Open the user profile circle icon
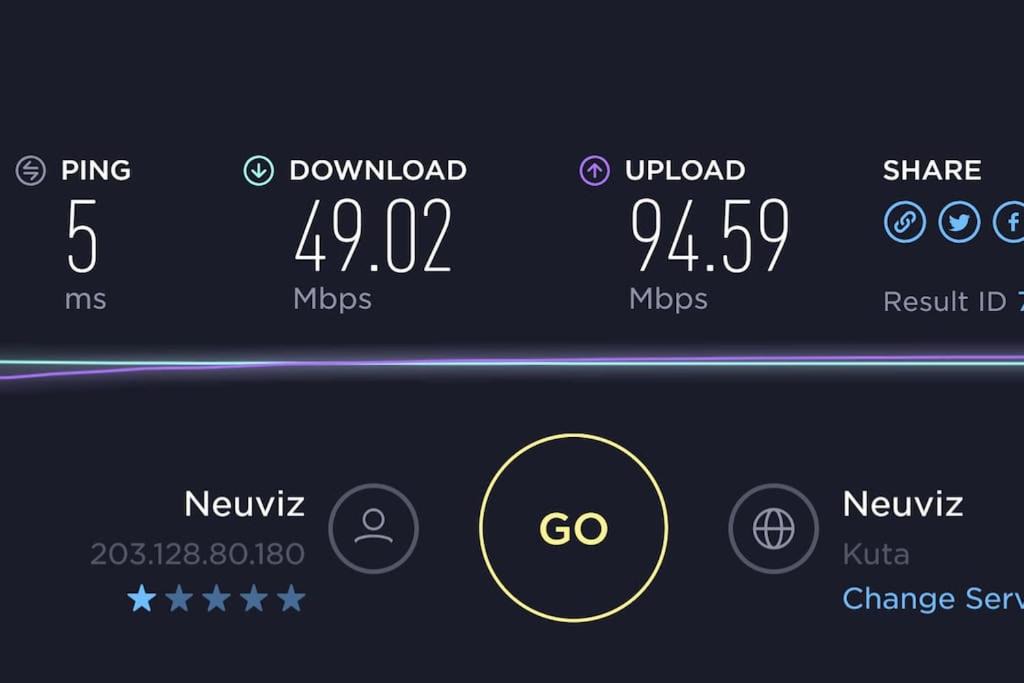The image size is (1024, 683). coord(374,528)
